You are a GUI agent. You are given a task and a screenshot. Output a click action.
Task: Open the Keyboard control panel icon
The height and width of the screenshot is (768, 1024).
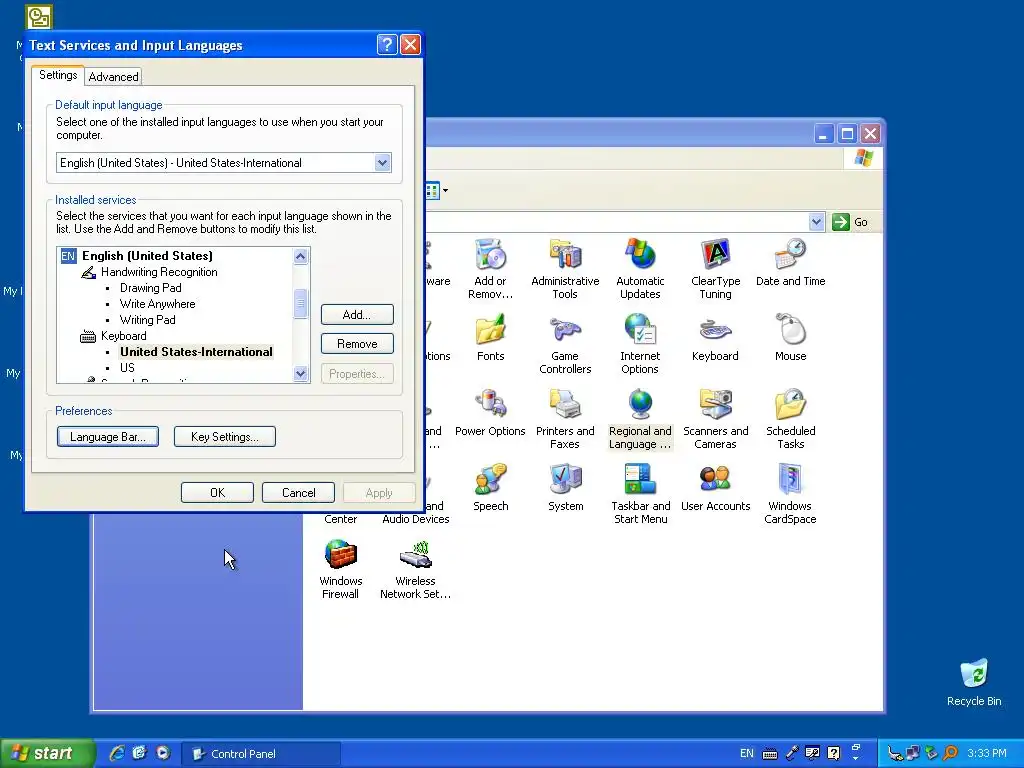point(715,338)
